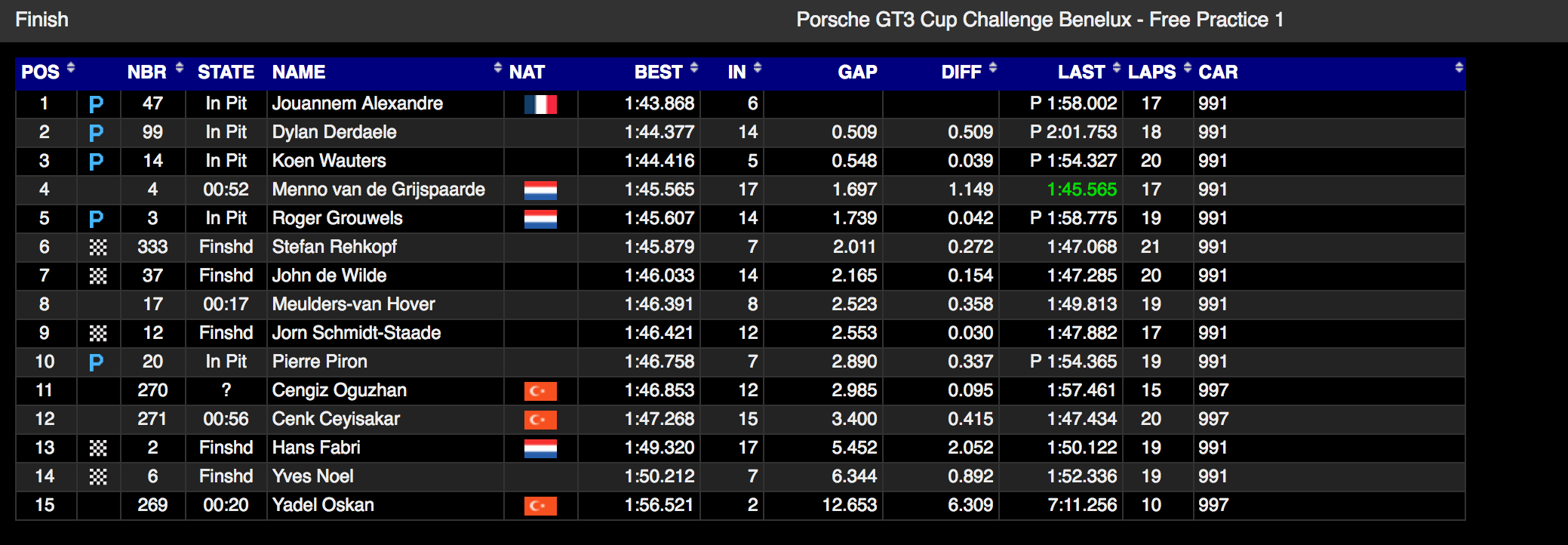Sort by BEST lap time column
The width and height of the screenshot is (1568, 545).
coord(694,68)
